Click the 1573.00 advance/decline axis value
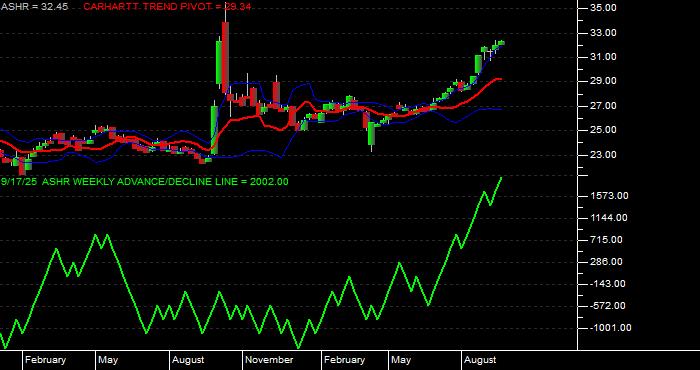This screenshot has height=370, width=700. pyautogui.click(x=609, y=196)
